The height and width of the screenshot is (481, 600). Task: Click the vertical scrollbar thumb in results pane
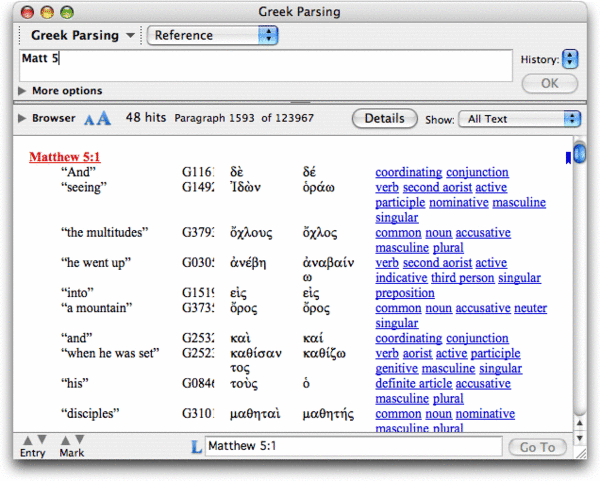[x=579, y=155]
